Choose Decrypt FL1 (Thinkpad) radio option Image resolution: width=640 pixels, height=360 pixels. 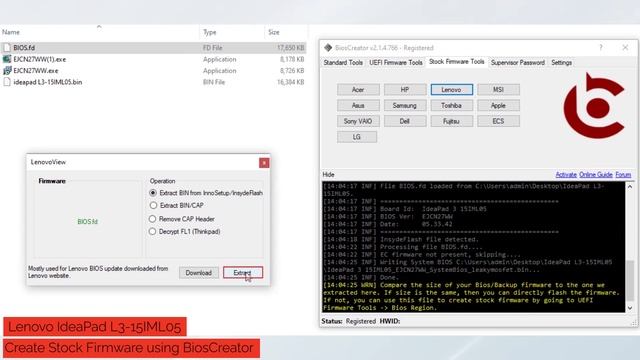153,231
